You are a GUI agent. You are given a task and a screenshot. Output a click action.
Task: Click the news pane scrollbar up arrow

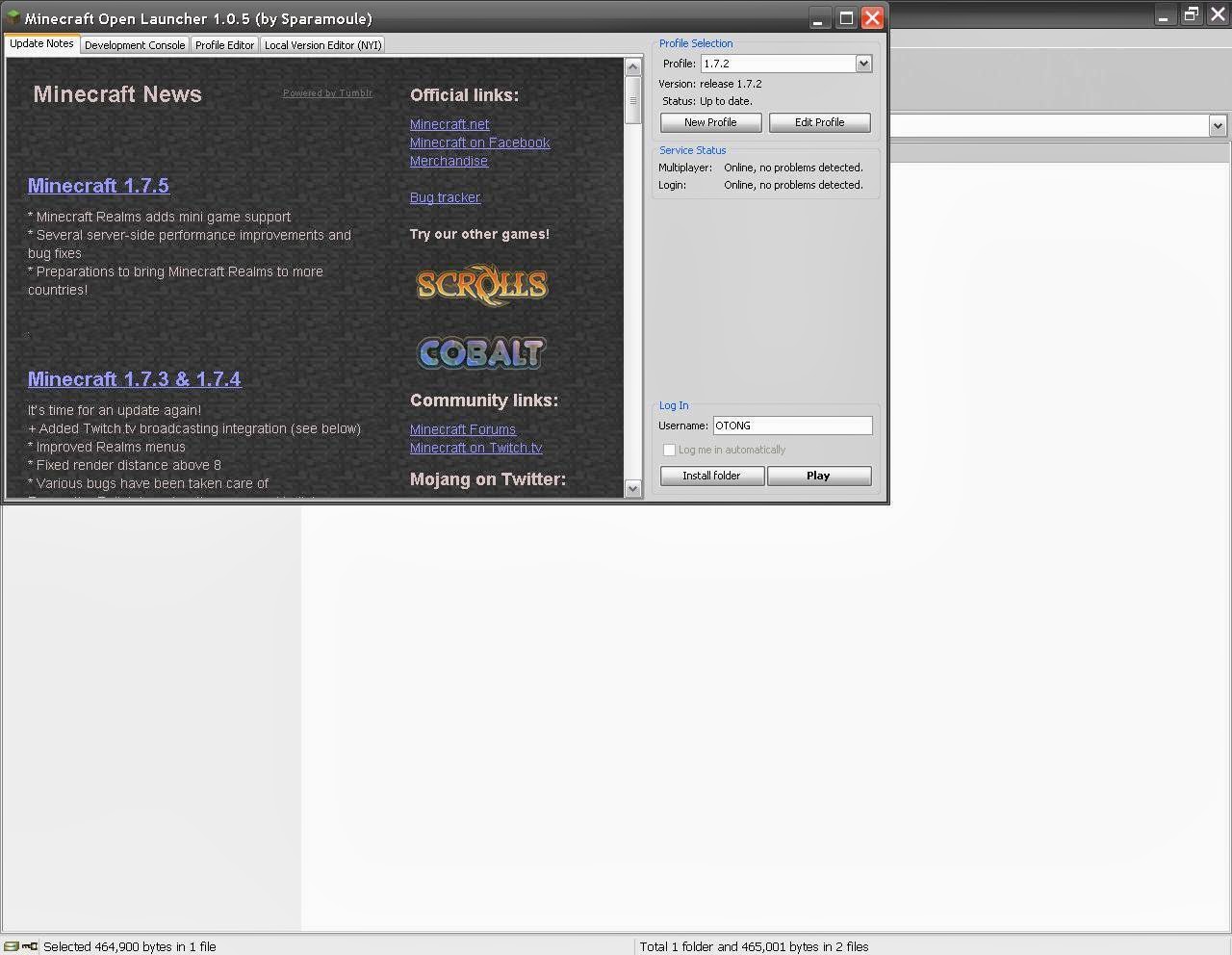click(x=633, y=65)
